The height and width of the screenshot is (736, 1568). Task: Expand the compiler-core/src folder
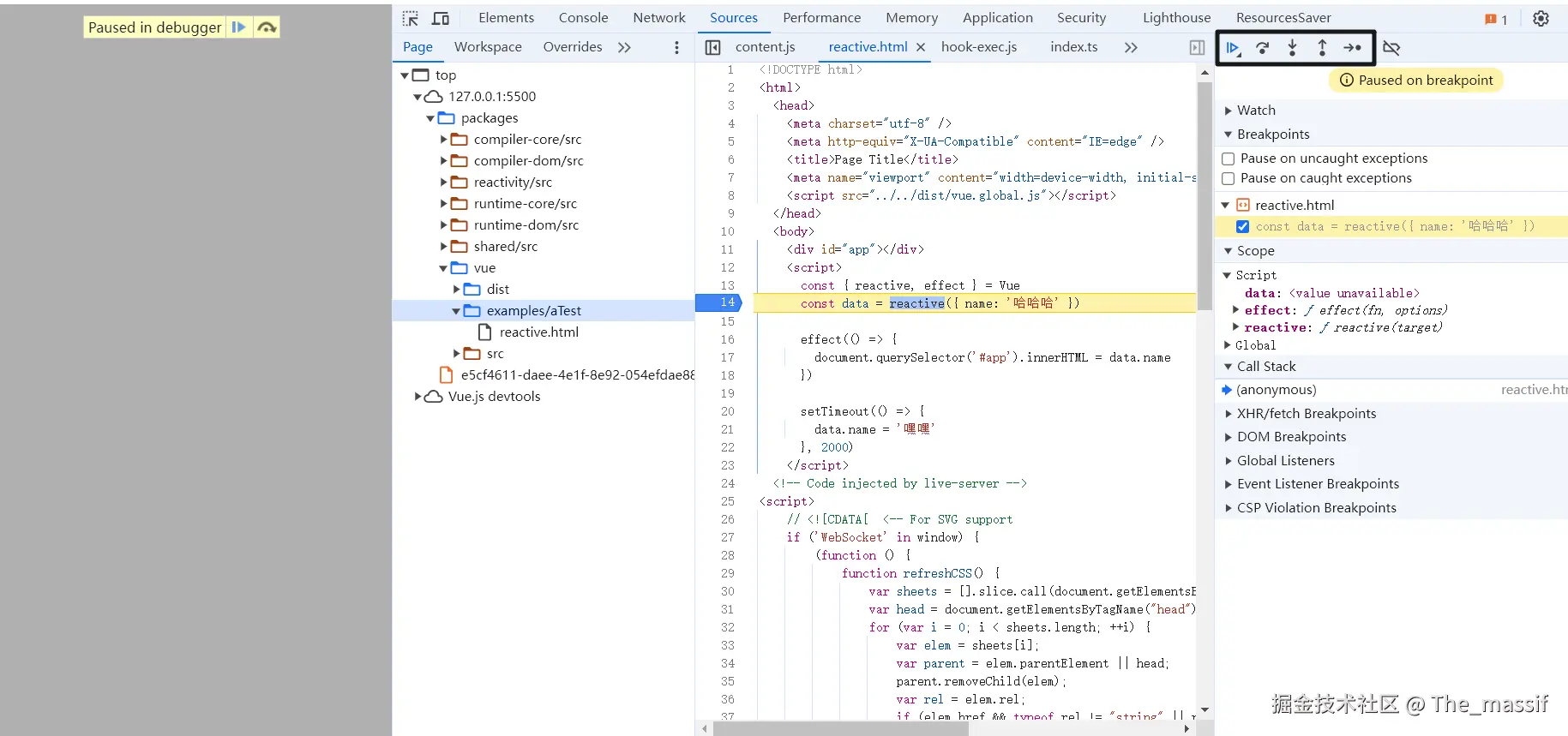point(444,140)
